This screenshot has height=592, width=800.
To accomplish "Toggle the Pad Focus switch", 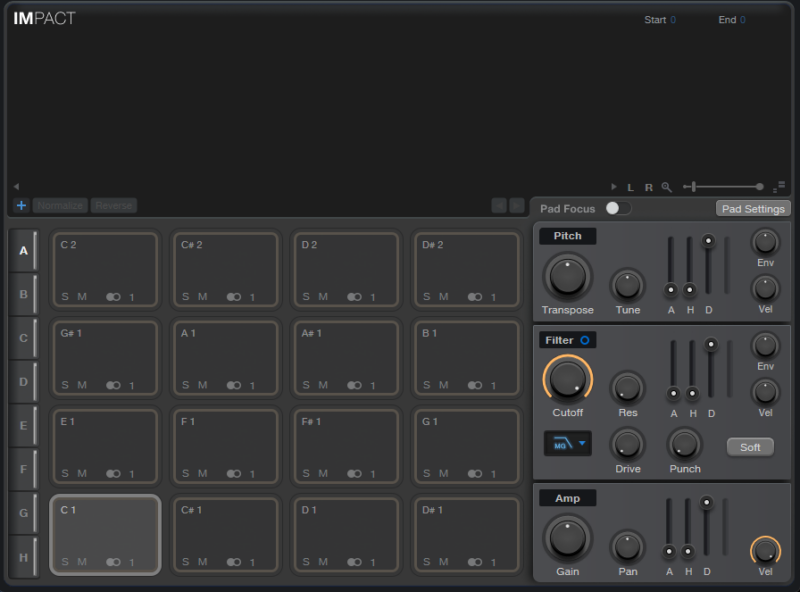I will (x=618, y=208).
